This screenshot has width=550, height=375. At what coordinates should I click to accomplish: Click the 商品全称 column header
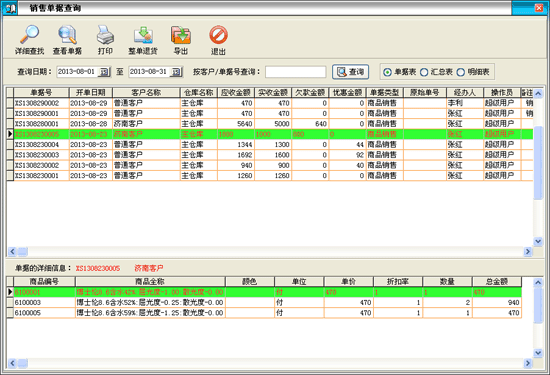[150, 281]
